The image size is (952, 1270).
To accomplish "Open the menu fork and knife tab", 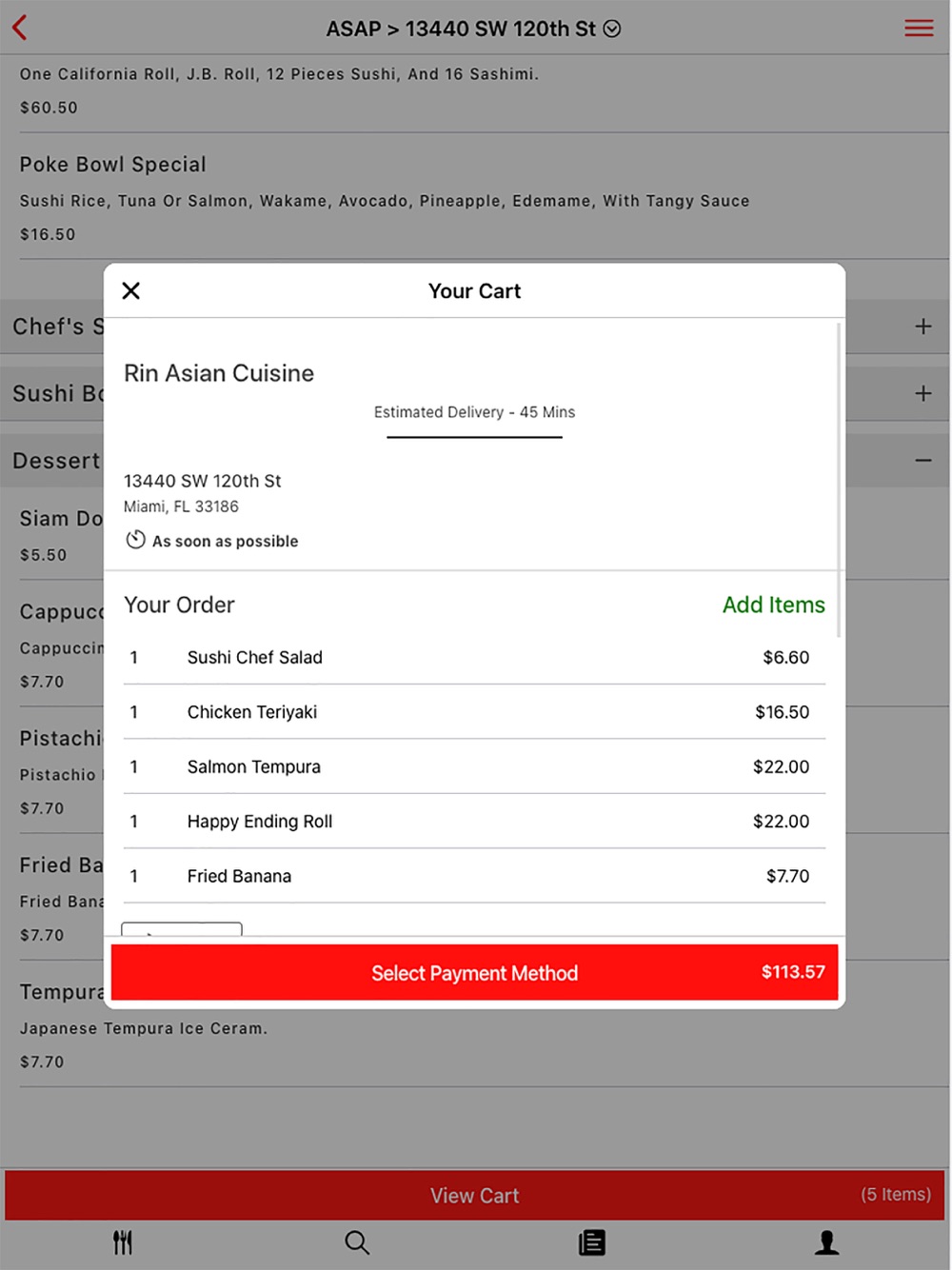I will [x=123, y=1241].
